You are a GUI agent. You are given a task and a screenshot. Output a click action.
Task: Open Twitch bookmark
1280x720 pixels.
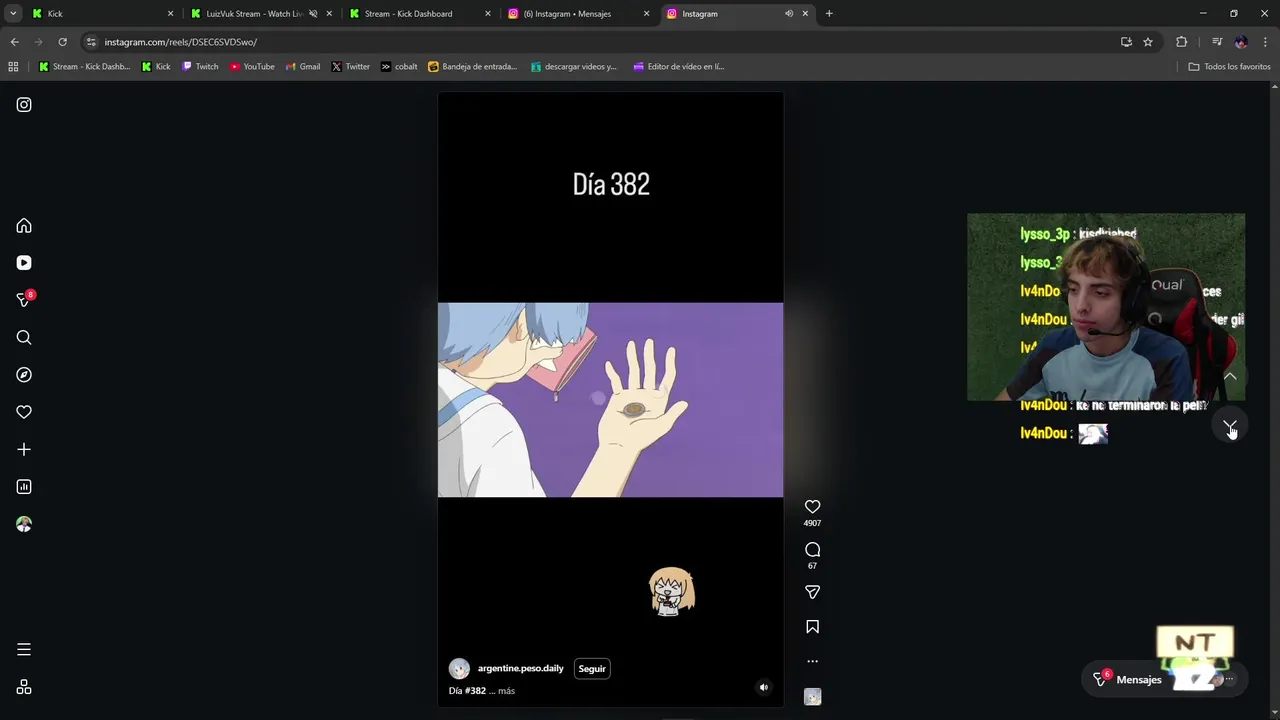pos(200,67)
